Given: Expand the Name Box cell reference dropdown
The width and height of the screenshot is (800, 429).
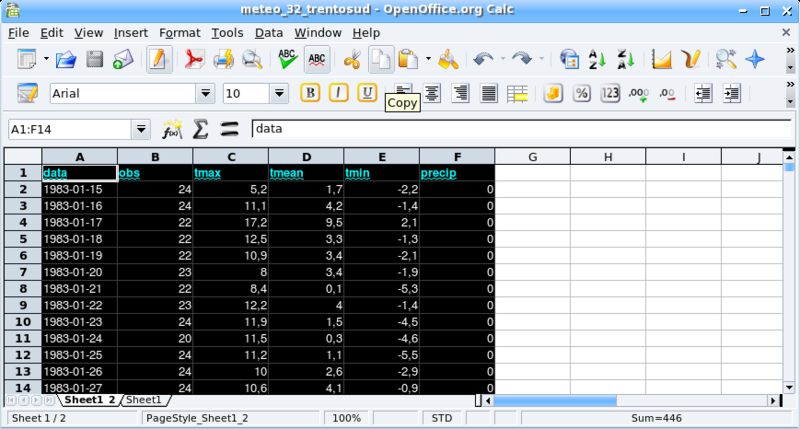Looking at the screenshot, I should point(141,129).
